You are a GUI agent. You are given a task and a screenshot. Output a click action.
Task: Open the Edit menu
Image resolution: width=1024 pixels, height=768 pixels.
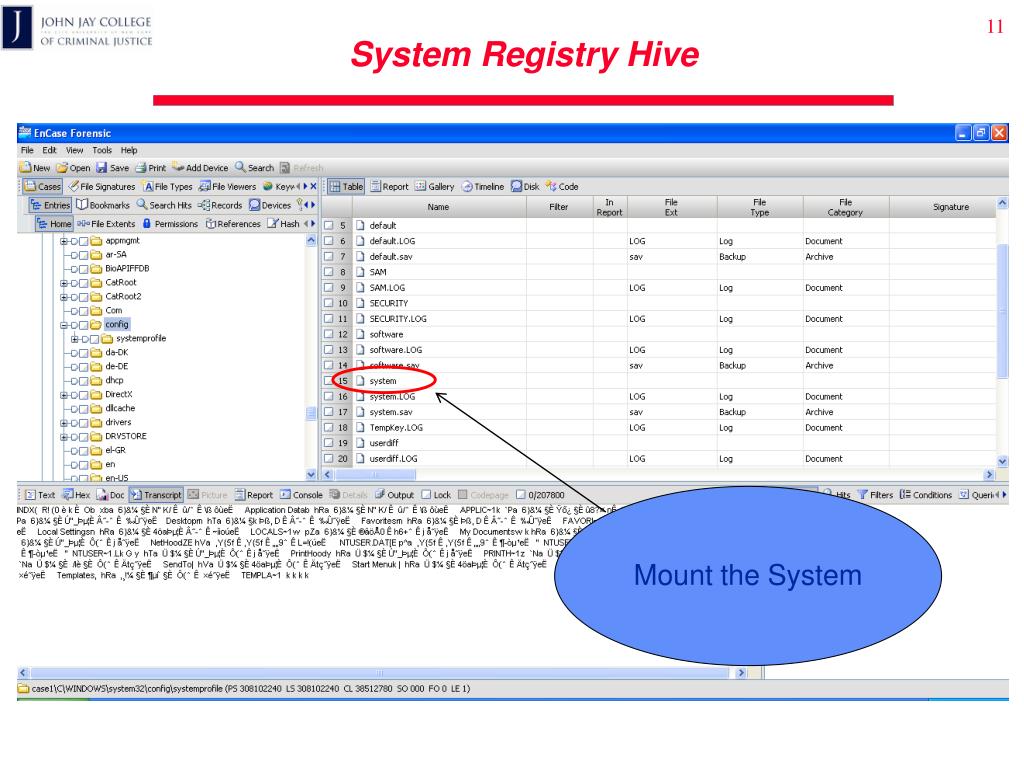pos(50,150)
